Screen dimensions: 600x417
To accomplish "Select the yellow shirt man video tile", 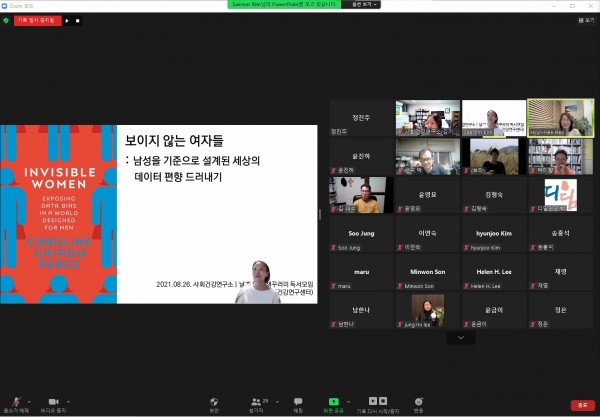I will tap(361, 195).
